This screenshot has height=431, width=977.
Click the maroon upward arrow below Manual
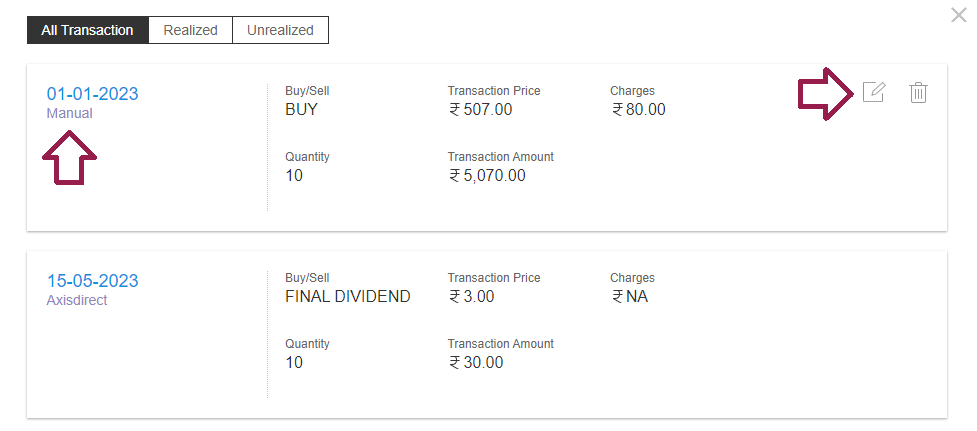tap(69, 158)
